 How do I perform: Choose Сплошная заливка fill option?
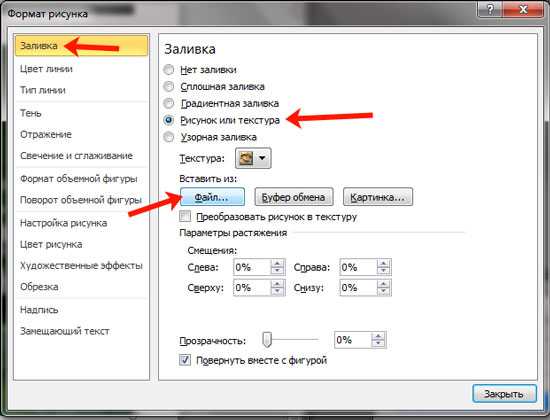click(x=169, y=86)
